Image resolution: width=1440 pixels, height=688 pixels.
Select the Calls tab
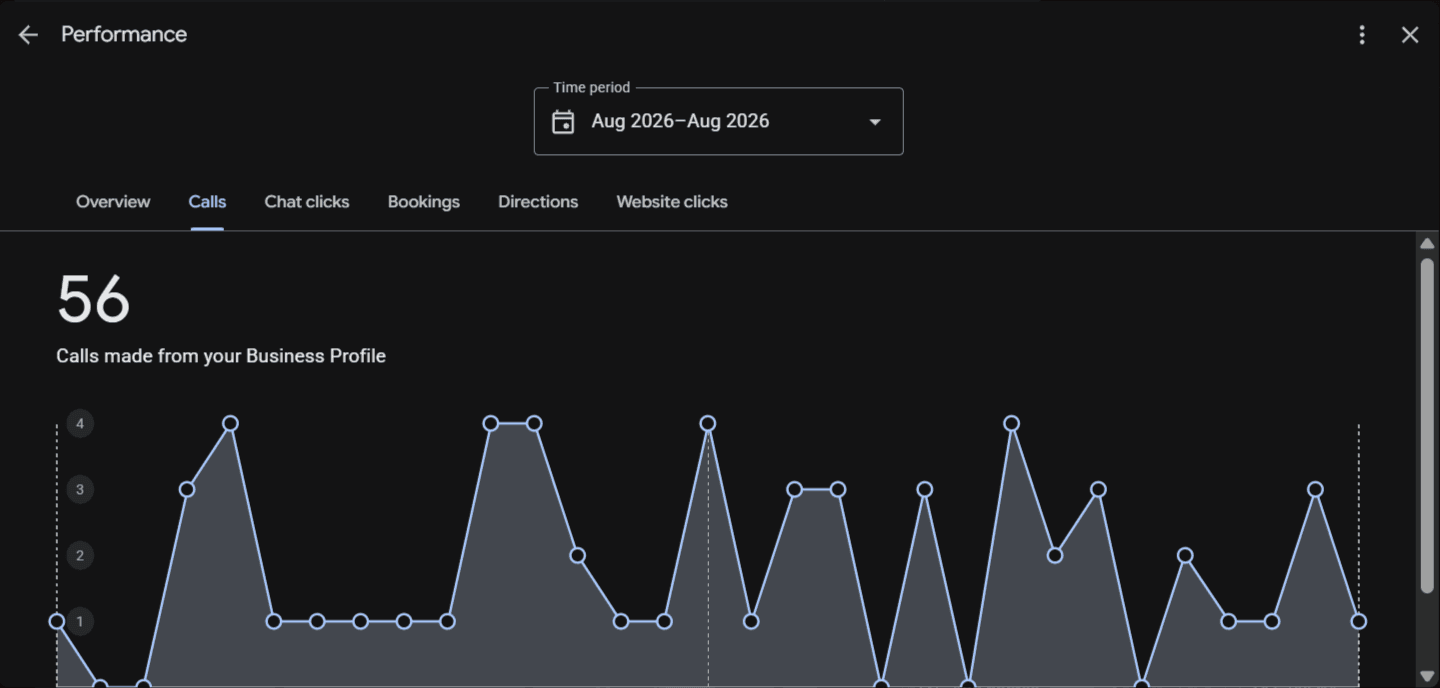click(x=207, y=202)
